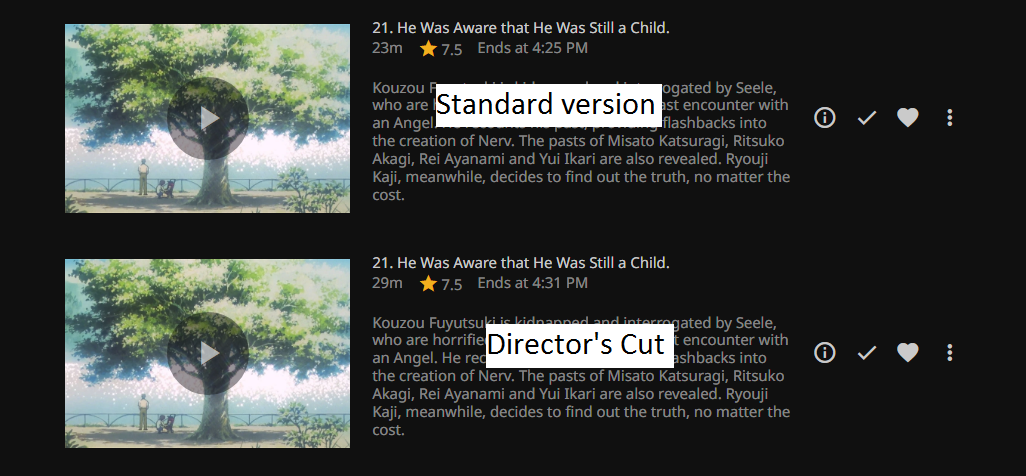Favorite the 23m standard episode
Viewport: 1026px width, 476px height.
point(908,118)
